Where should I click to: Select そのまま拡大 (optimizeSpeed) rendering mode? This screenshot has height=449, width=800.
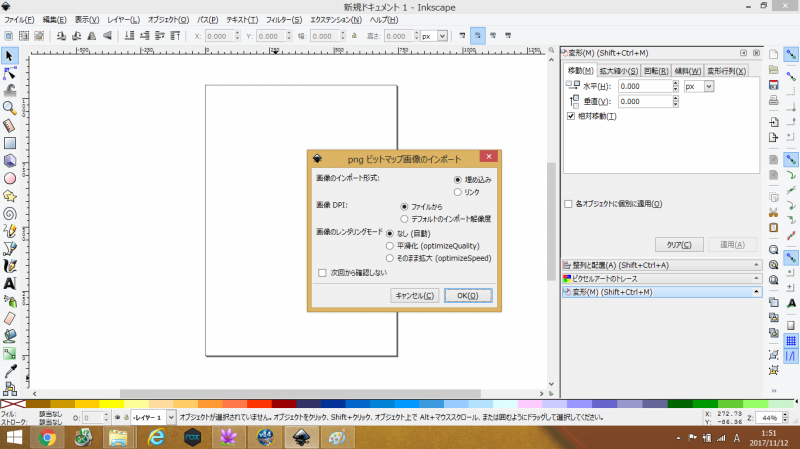pyautogui.click(x=390, y=258)
